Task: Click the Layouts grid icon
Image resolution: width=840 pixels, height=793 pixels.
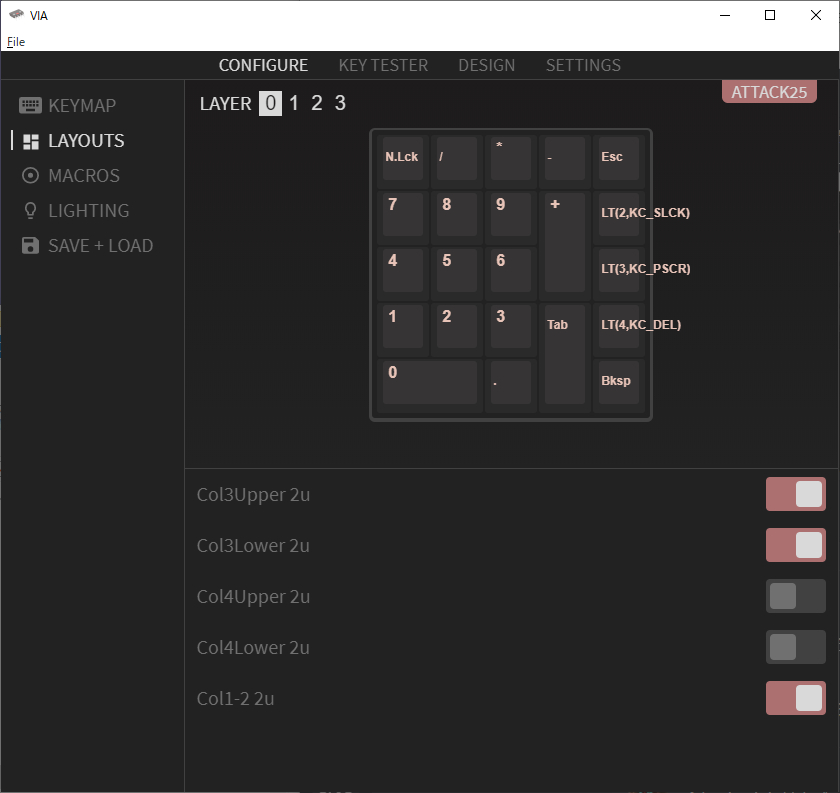Action: (x=31, y=141)
